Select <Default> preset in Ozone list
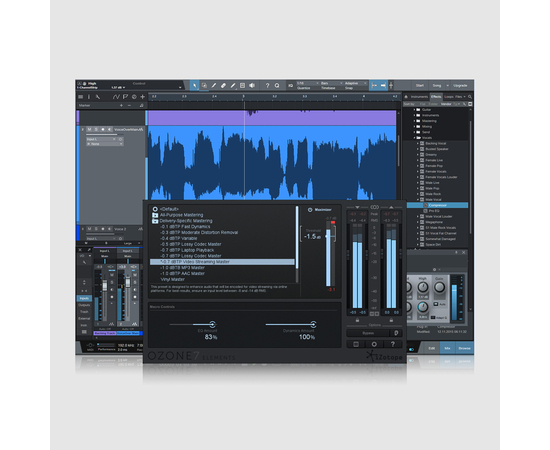Viewport: 550px width, 450px height. point(169,209)
